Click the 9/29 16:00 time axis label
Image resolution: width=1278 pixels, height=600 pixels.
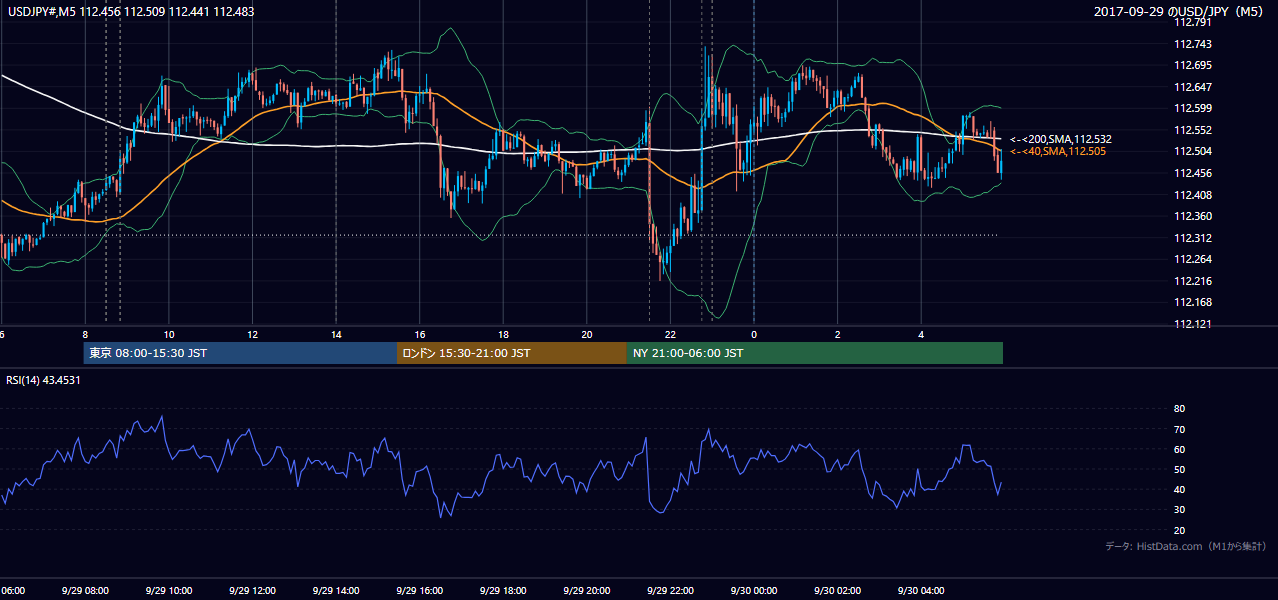419,591
